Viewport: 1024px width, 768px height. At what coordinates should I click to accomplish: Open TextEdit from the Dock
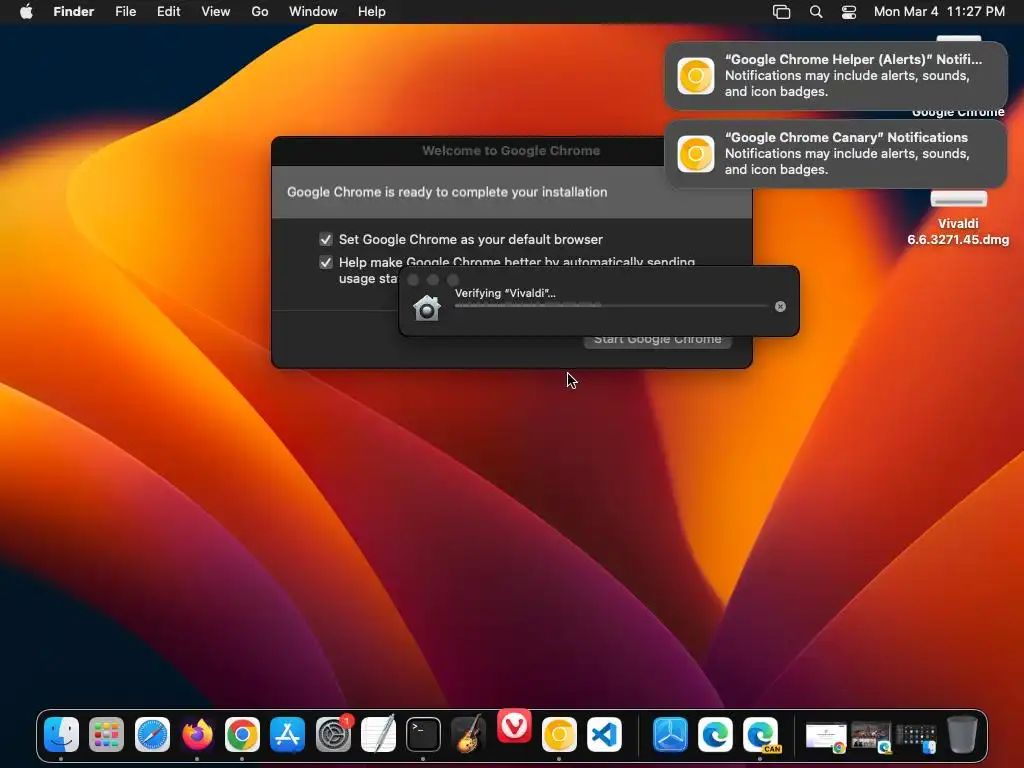coord(378,735)
